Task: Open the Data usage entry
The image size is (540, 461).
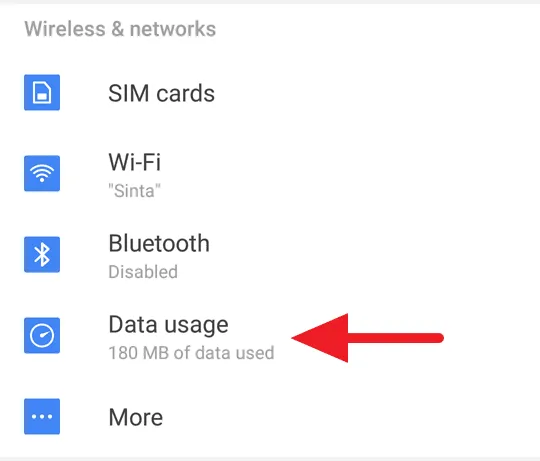Action: (270, 336)
